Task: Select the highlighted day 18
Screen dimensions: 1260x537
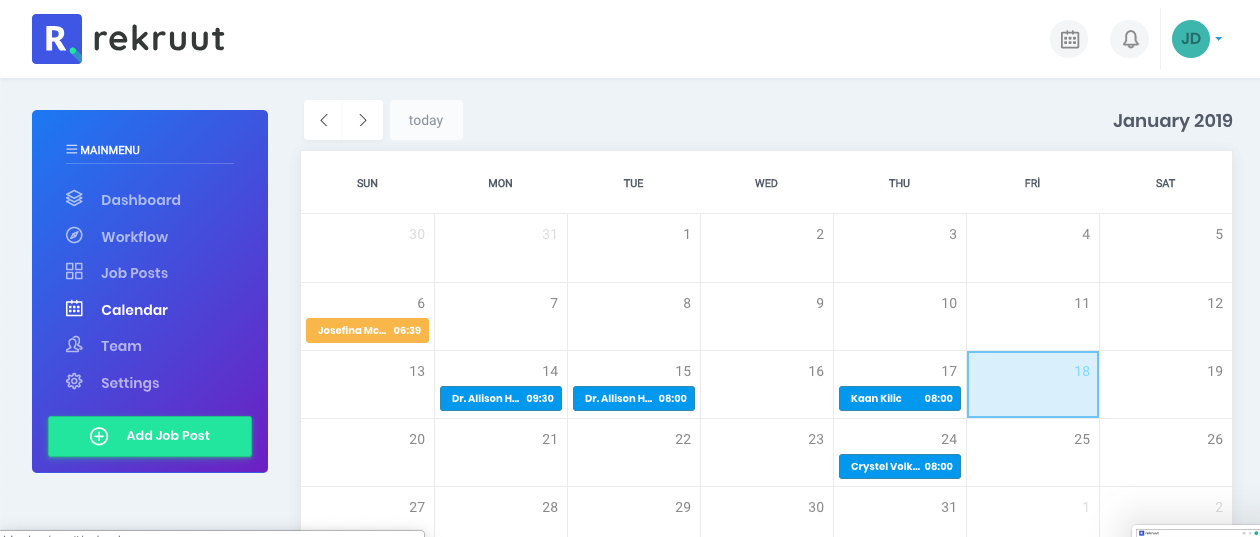Action: pyautogui.click(x=1033, y=384)
